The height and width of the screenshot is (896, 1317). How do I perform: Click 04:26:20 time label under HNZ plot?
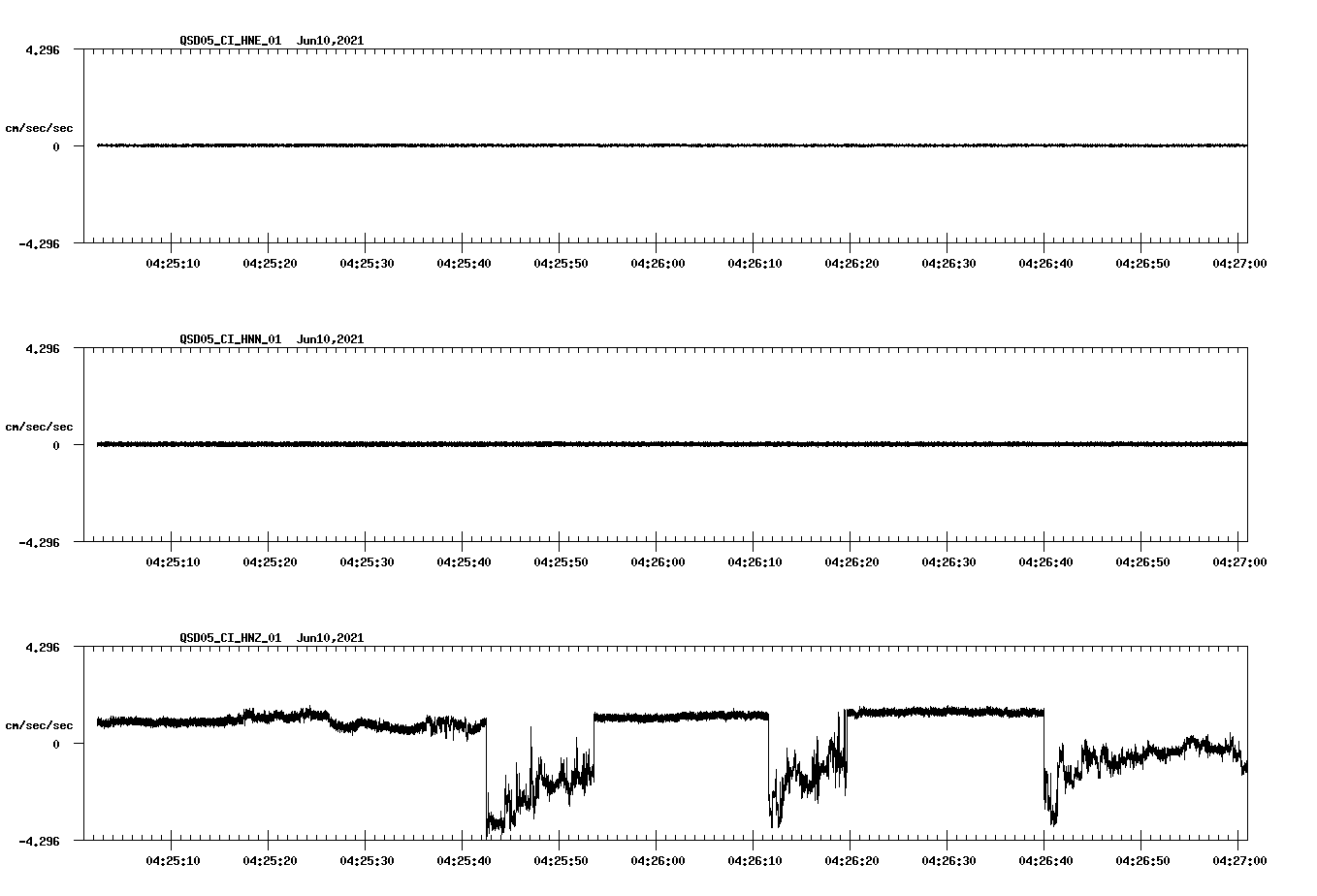point(851,860)
